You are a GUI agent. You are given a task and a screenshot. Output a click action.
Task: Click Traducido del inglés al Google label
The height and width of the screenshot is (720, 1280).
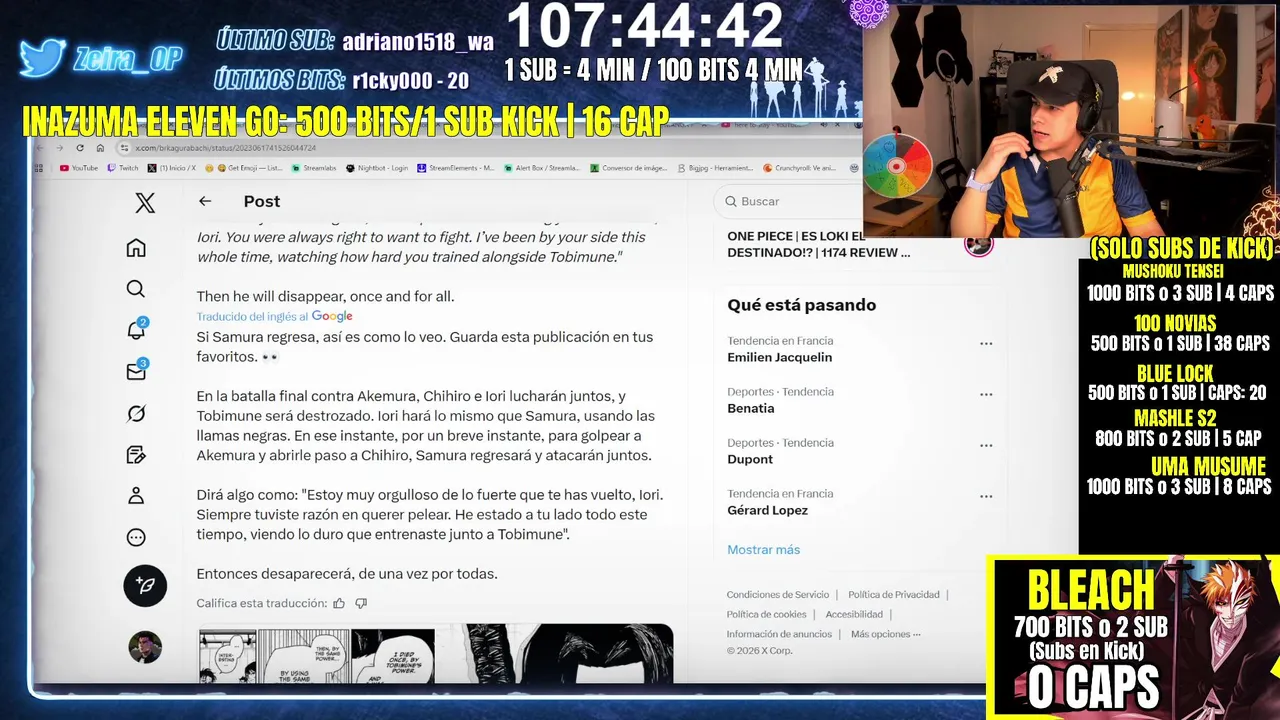coord(274,316)
